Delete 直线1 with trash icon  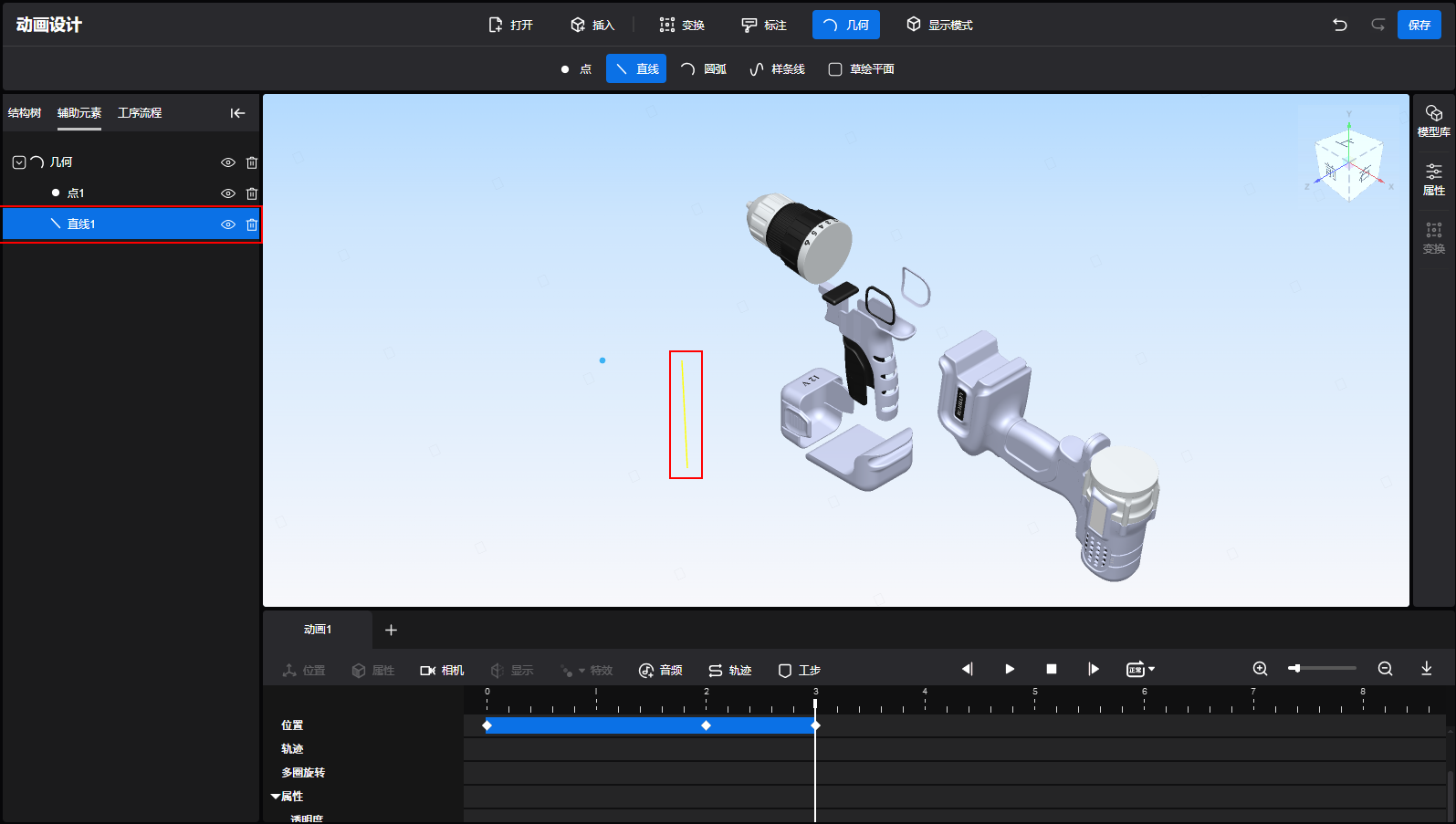point(252,224)
